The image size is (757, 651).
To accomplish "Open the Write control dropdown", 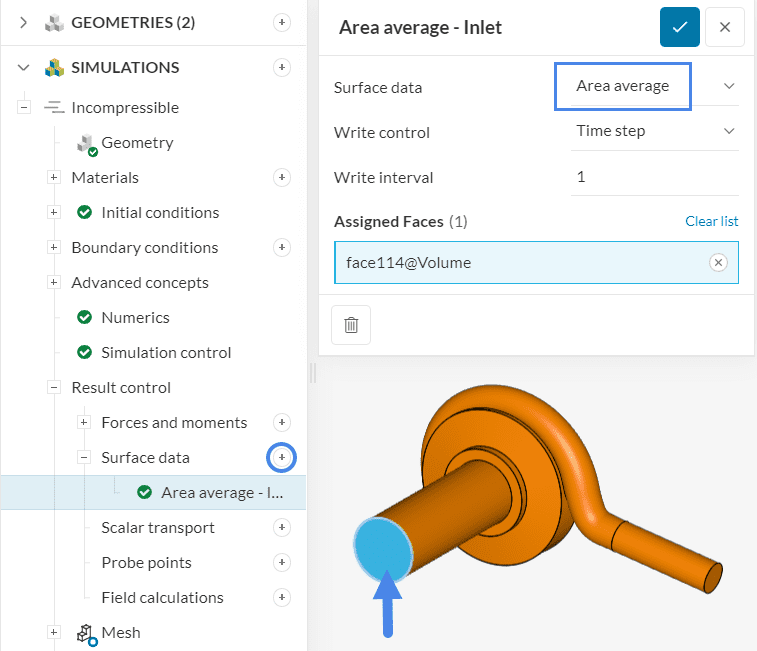I will click(654, 131).
